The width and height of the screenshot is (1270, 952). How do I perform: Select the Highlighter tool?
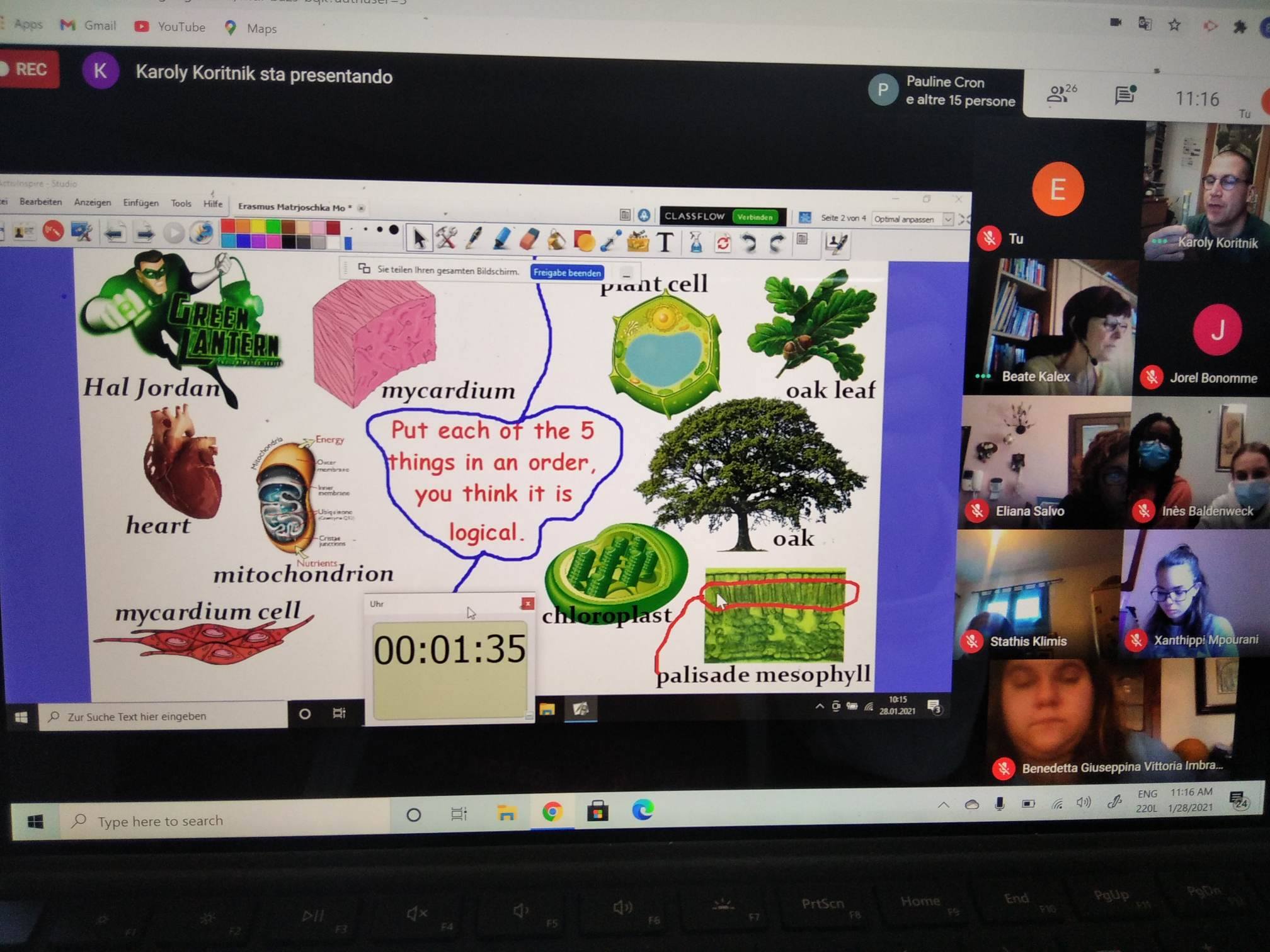(x=501, y=239)
